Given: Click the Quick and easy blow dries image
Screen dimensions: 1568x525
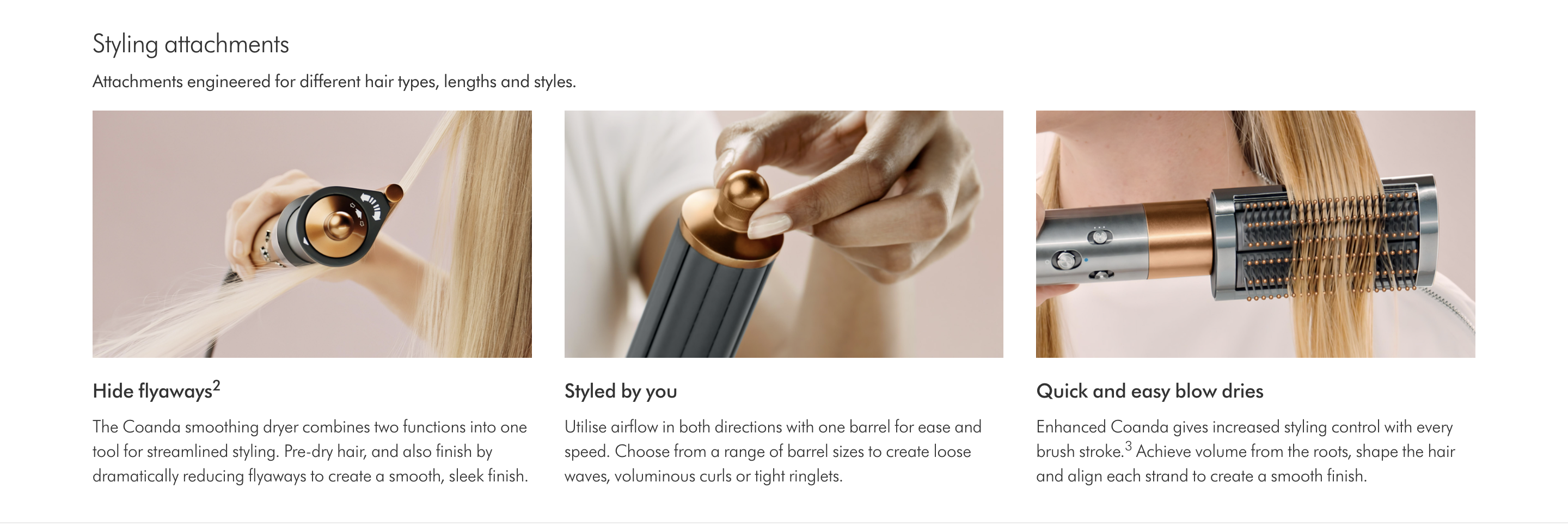Looking at the screenshot, I should pos(1255,234).
